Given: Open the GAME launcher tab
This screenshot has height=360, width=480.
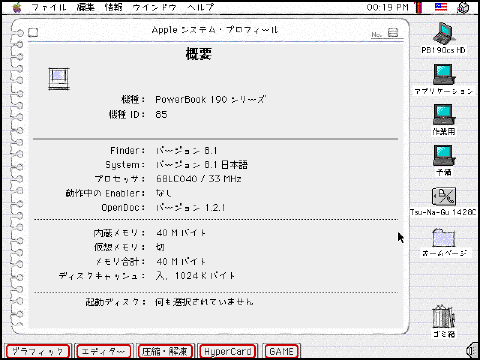Looking at the screenshot, I should click(281, 351).
